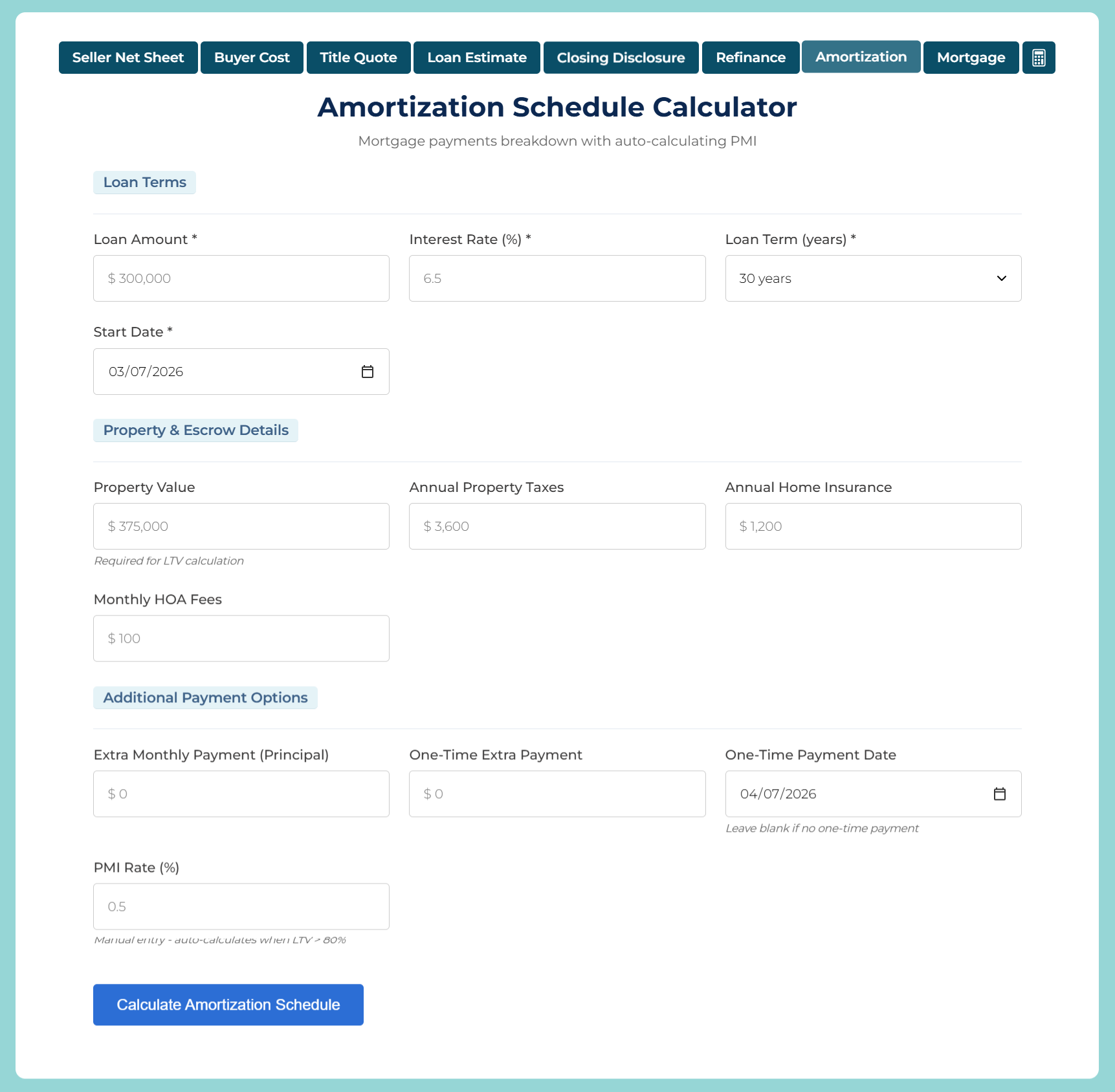Click the Property Value field
This screenshot has height=1092, width=1115.
click(x=240, y=526)
